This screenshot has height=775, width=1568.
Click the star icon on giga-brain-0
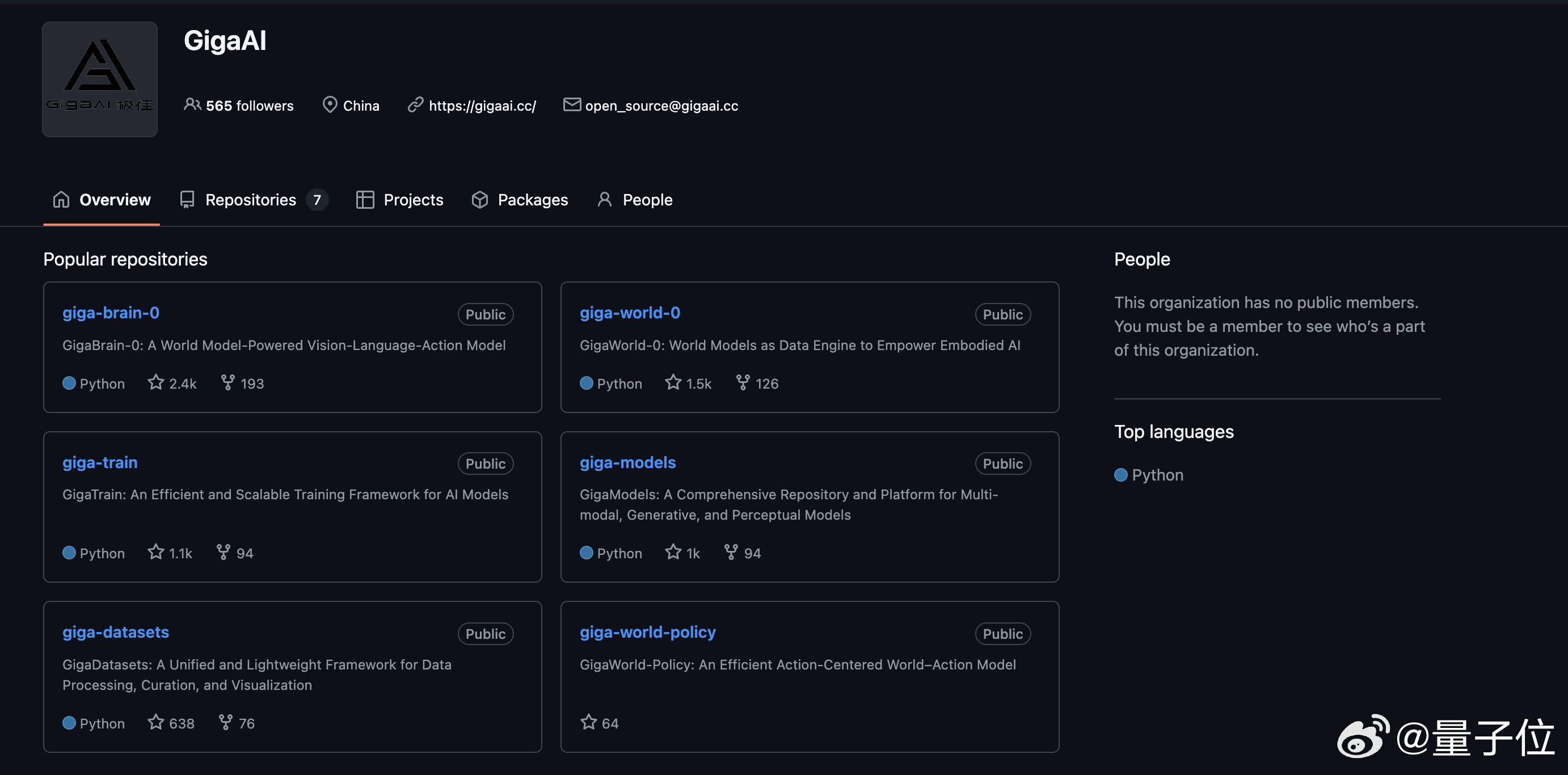point(156,382)
